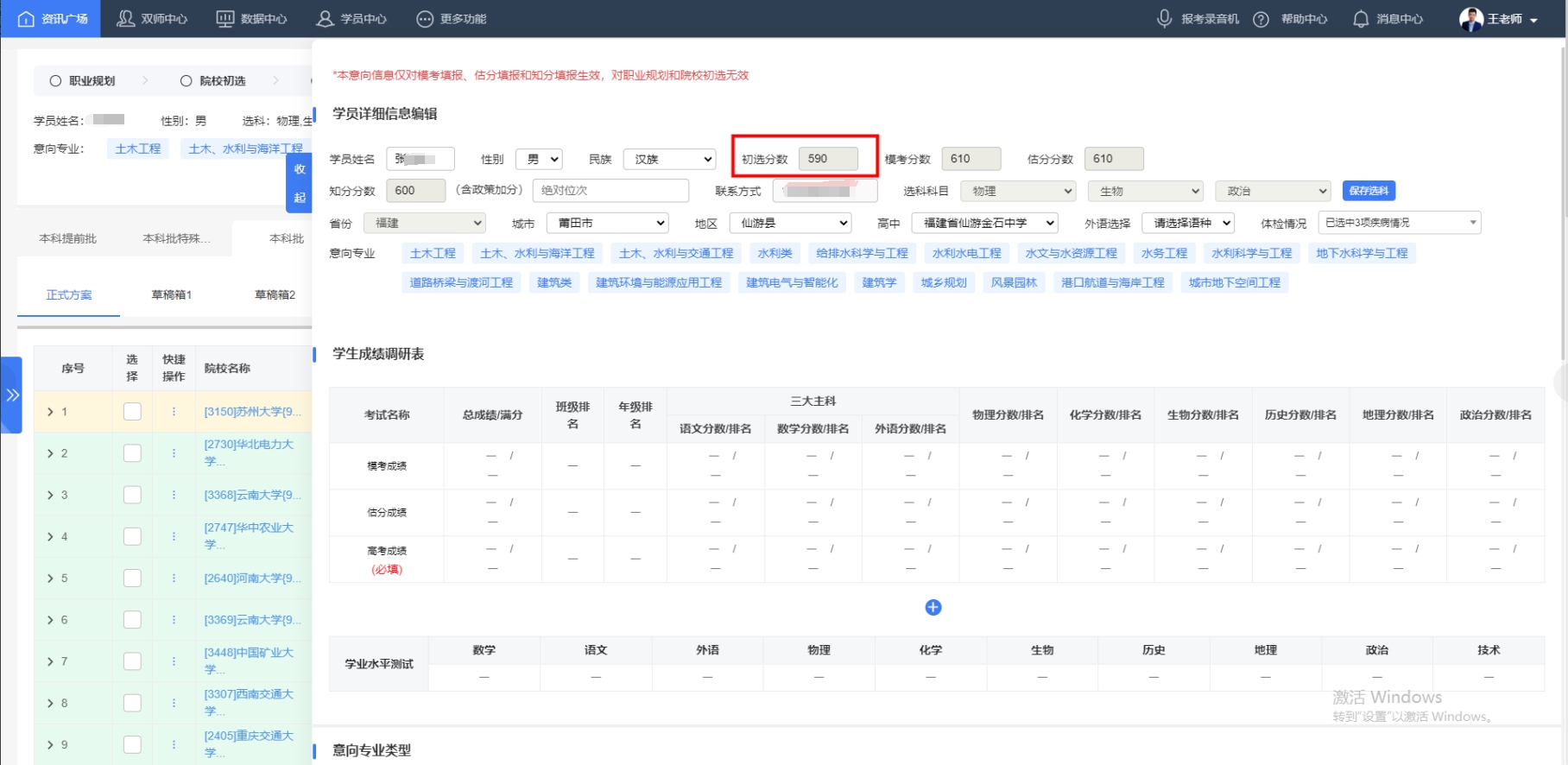Click the 保存选科 button
This screenshot has width=1568, height=765.
[x=1369, y=191]
